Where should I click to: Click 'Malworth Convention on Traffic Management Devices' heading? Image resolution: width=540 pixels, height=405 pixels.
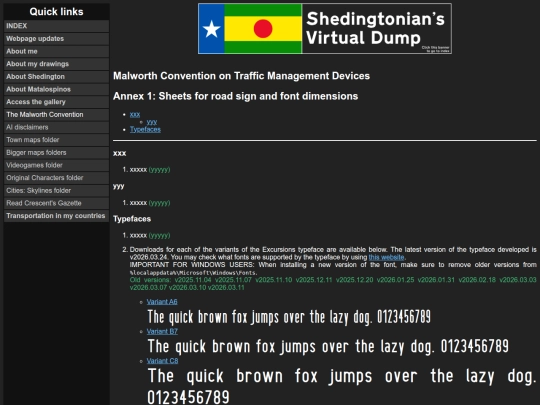(241, 76)
